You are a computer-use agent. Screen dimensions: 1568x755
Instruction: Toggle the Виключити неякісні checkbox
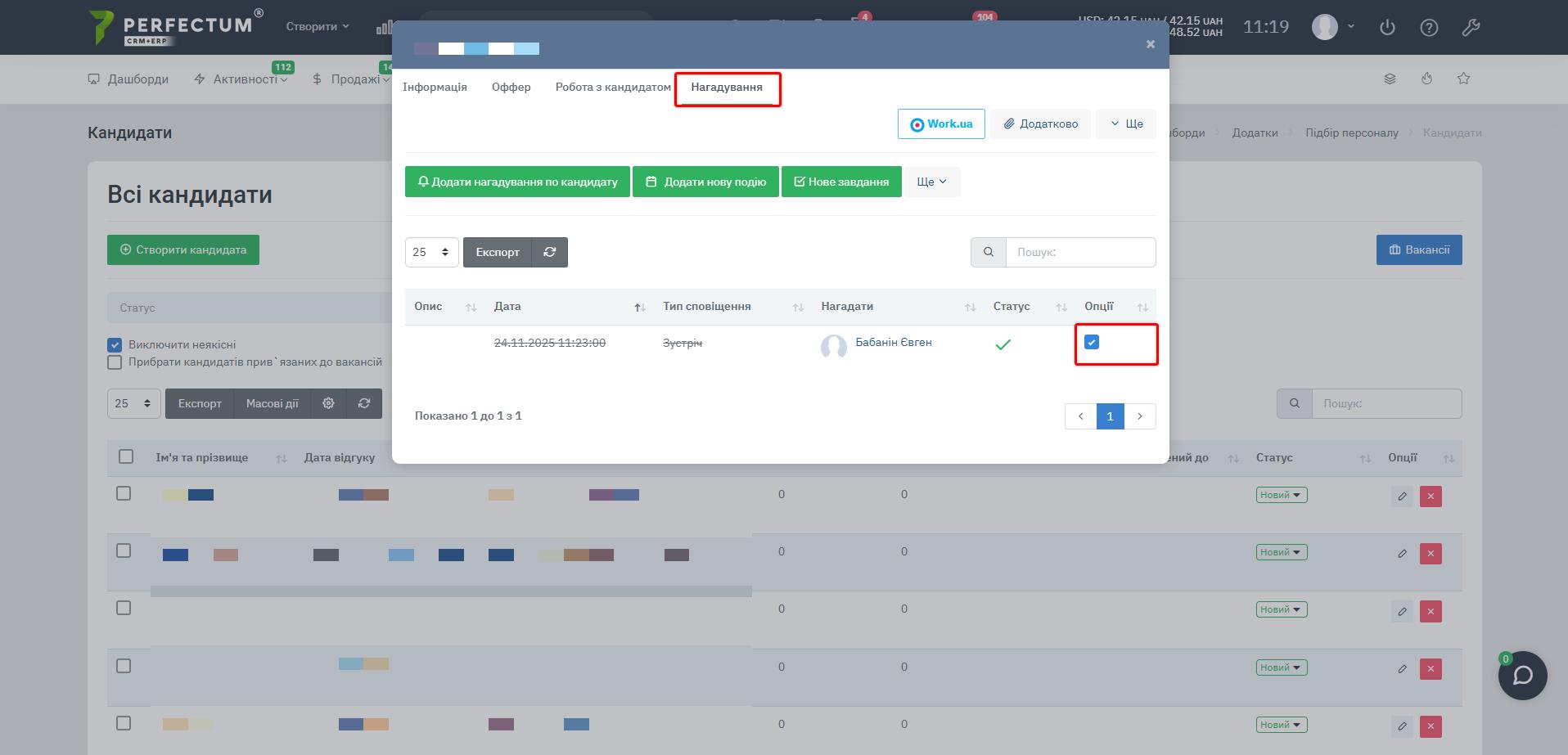115,344
